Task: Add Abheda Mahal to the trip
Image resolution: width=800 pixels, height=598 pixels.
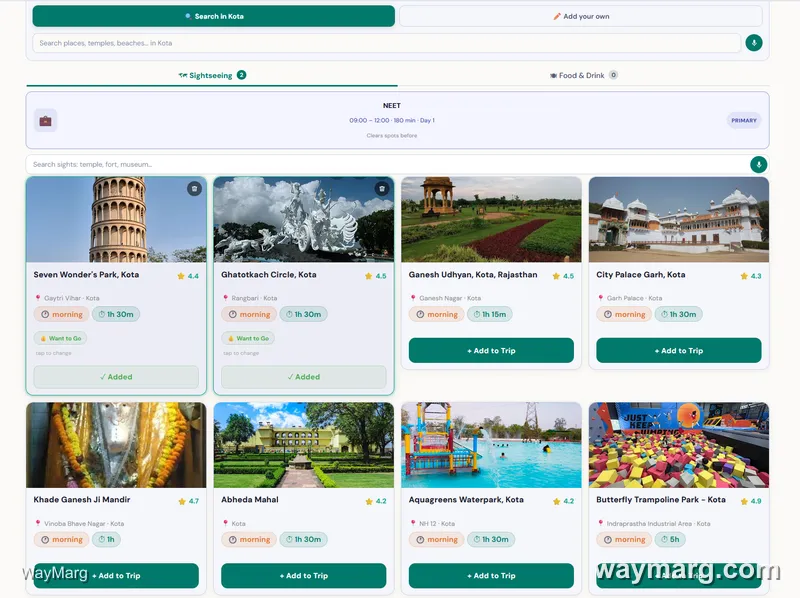Action: point(304,576)
